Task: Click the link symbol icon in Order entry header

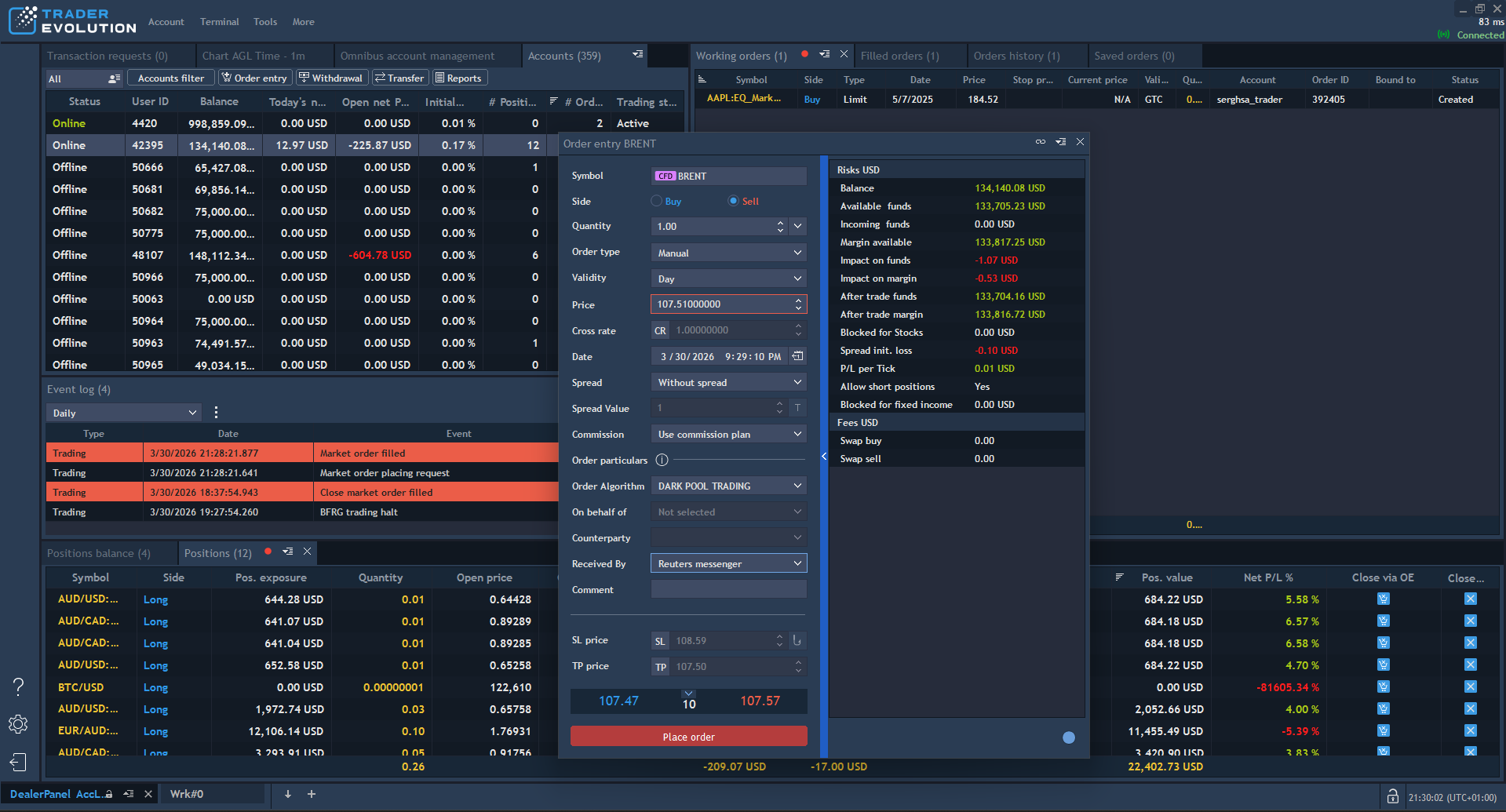Action: point(1041,142)
